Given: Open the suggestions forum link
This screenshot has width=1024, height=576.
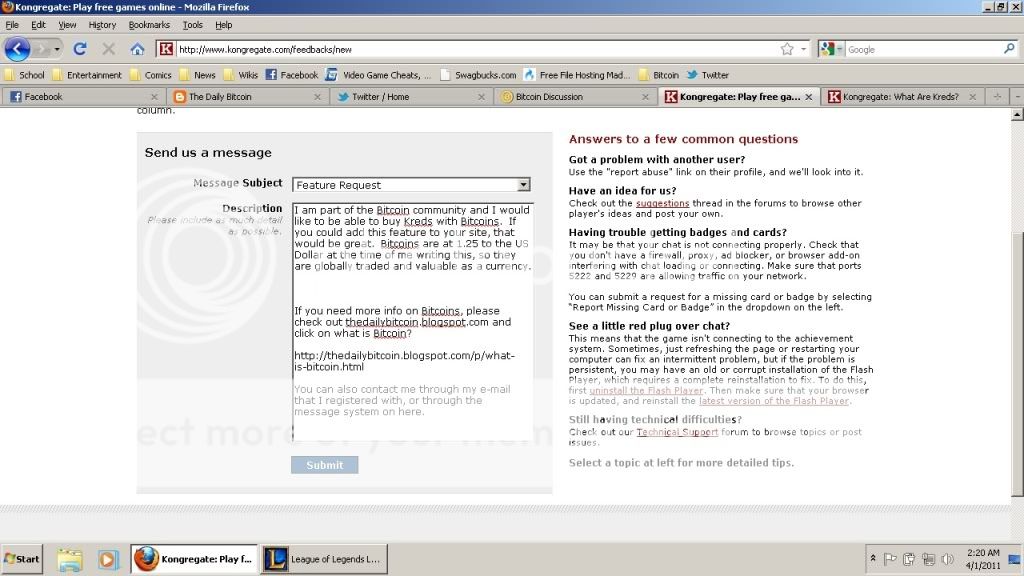Looking at the screenshot, I should click(662, 203).
